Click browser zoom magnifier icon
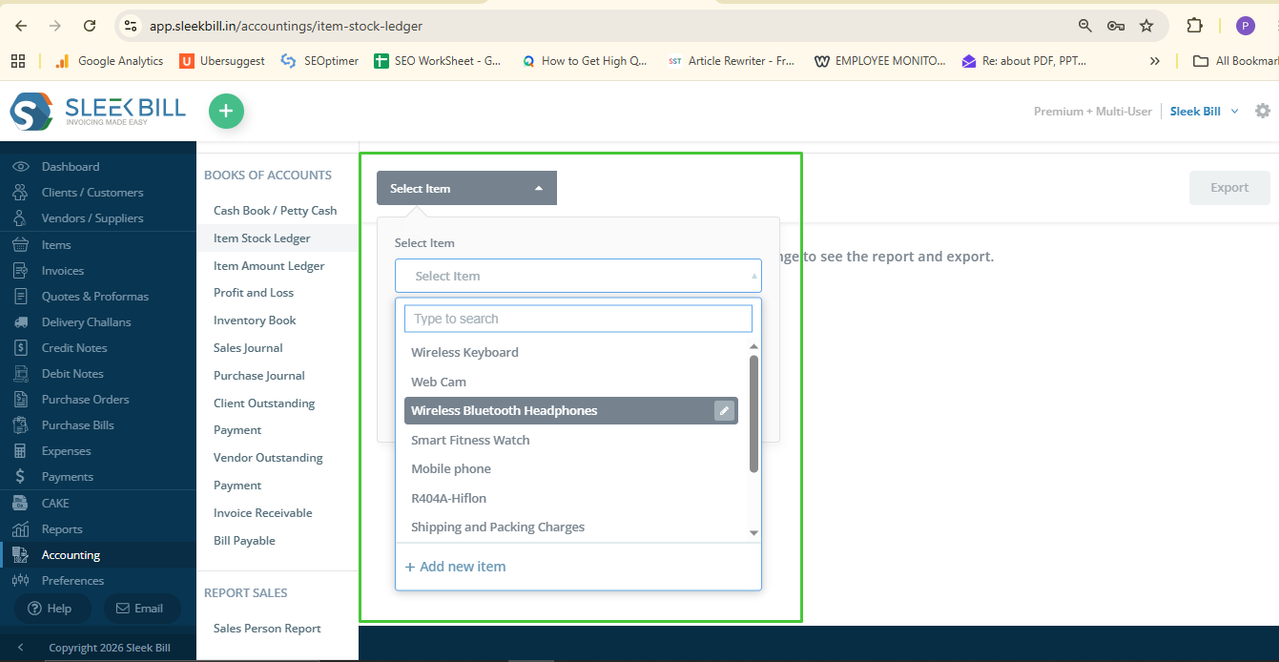Image resolution: width=1279 pixels, height=662 pixels. click(1085, 26)
